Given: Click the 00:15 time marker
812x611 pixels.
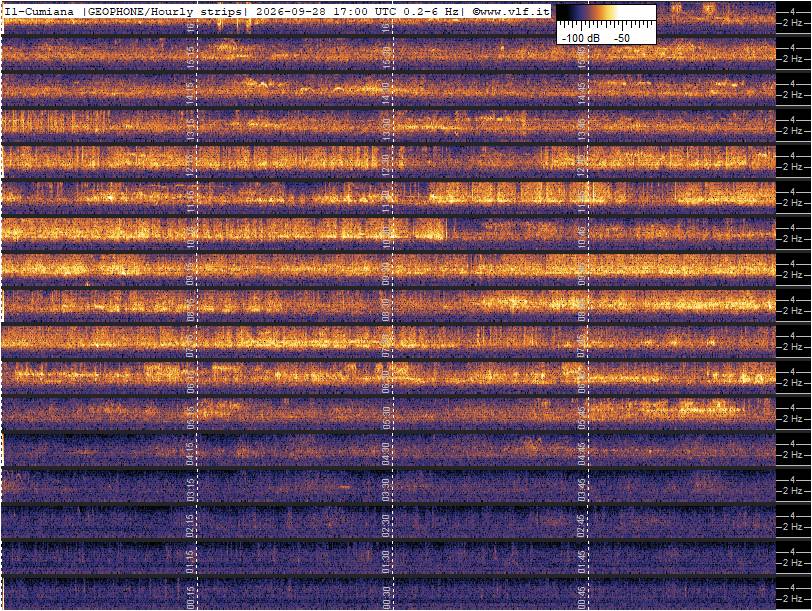Looking at the screenshot, I should tap(191, 598).
